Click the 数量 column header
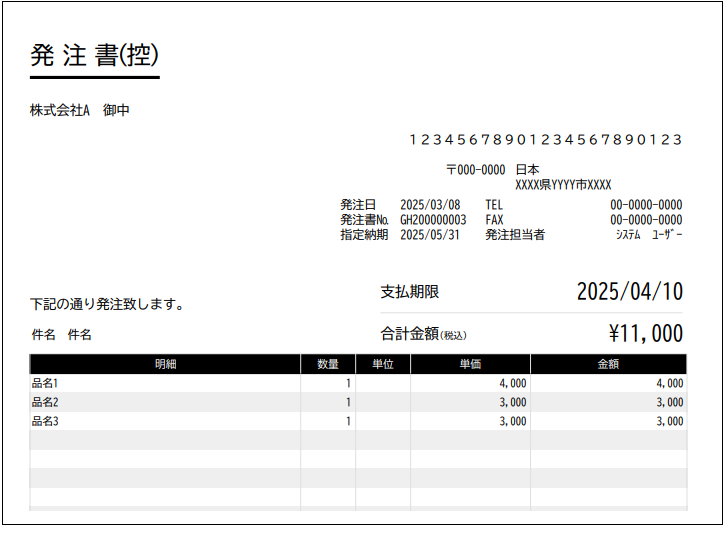The height and width of the screenshot is (542, 725). click(x=328, y=364)
